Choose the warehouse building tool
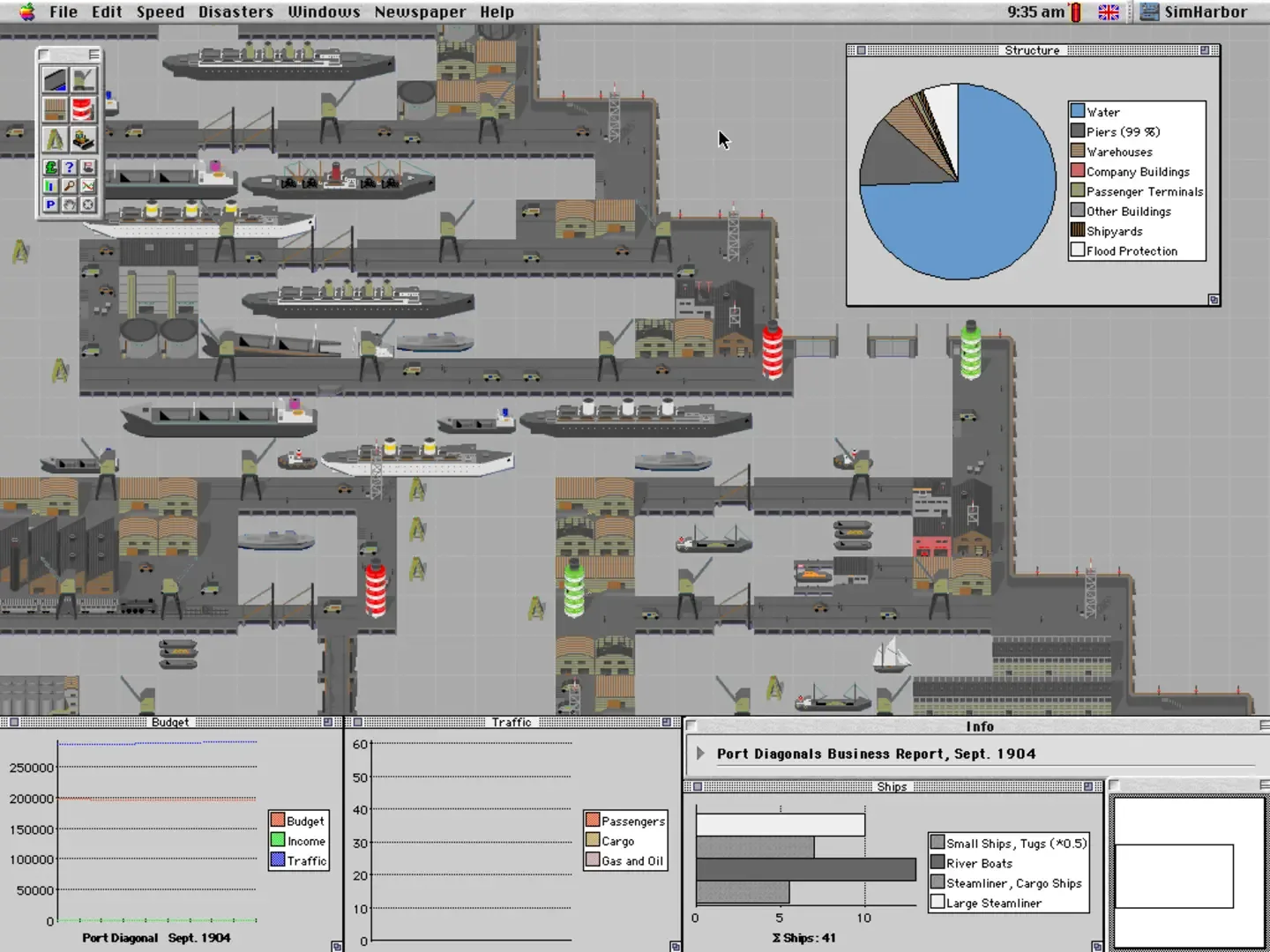 (55, 110)
